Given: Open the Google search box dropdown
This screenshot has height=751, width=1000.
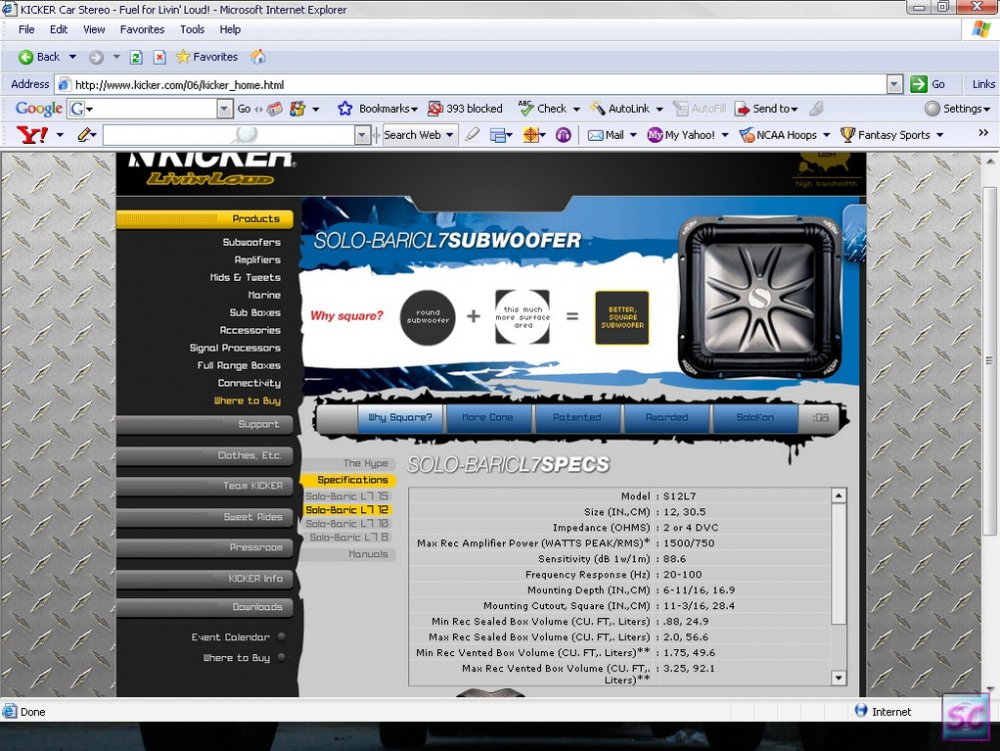Looking at the screenshot, I should tap(224, 109).
